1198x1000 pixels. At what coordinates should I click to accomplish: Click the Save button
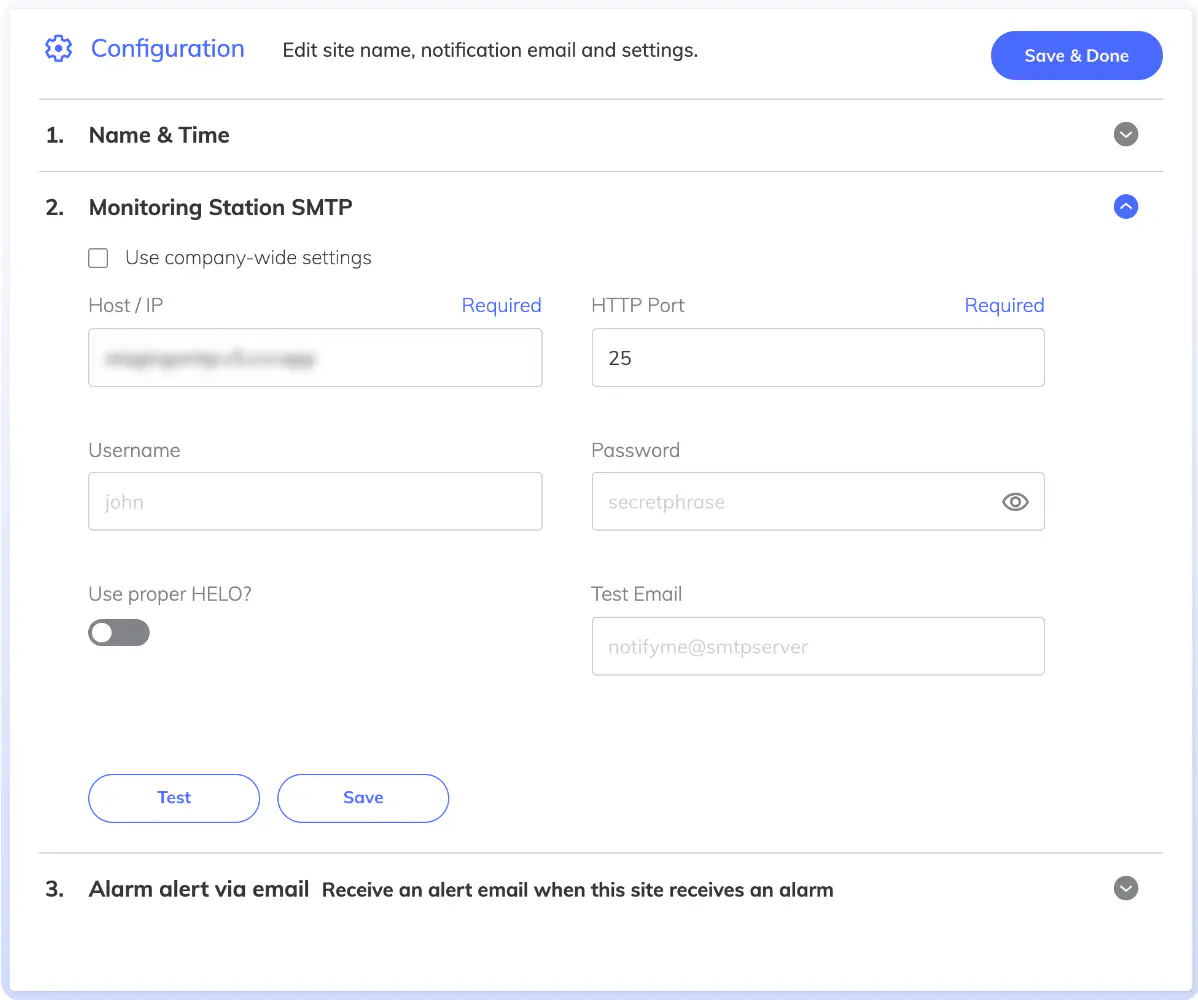point(363,798)
